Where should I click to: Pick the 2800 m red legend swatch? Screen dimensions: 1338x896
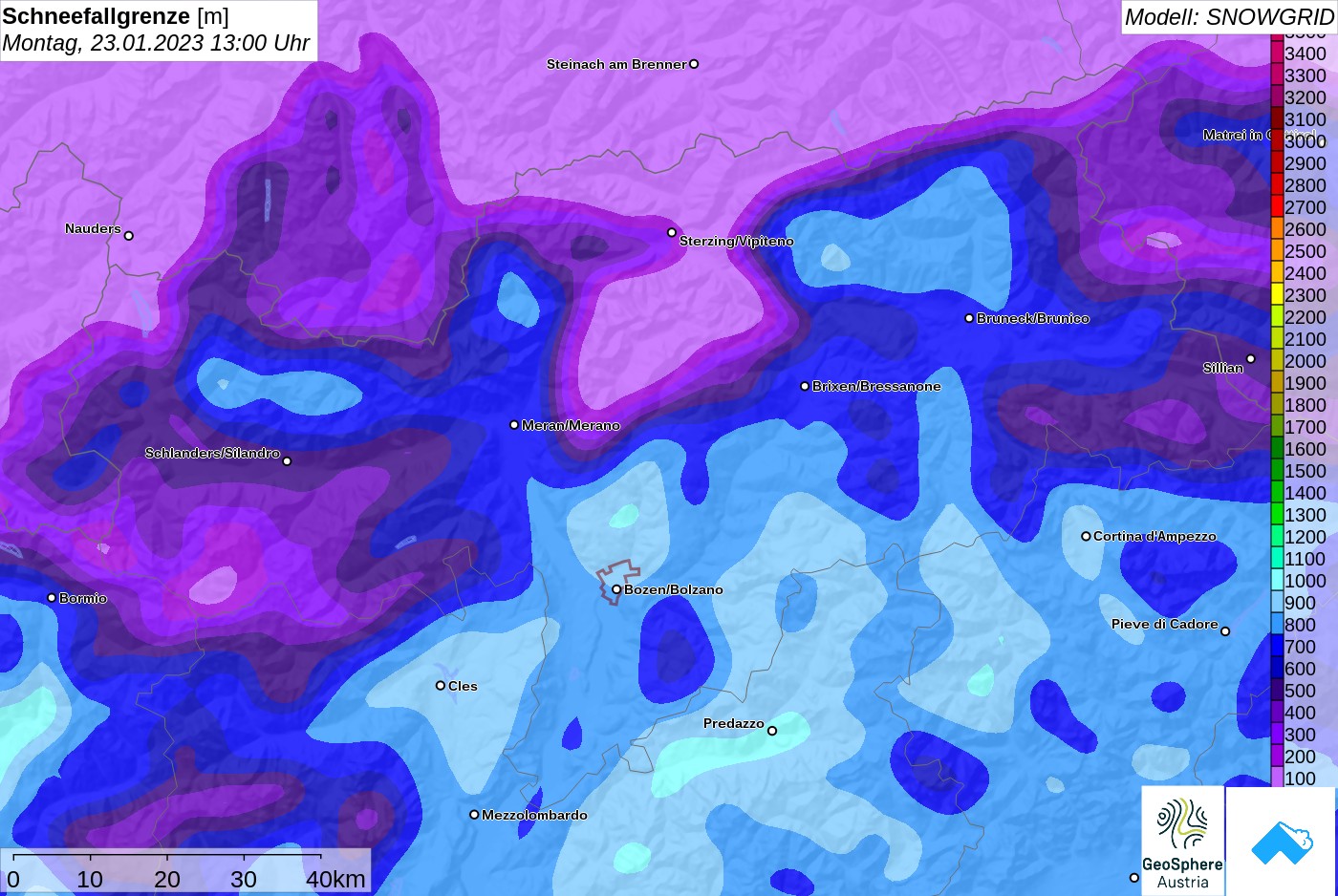coord(1277,185)
